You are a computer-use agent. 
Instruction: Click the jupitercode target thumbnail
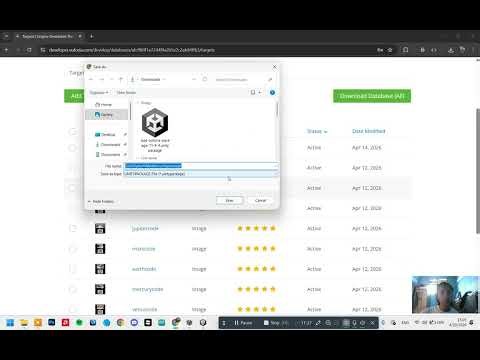point(100,229)
